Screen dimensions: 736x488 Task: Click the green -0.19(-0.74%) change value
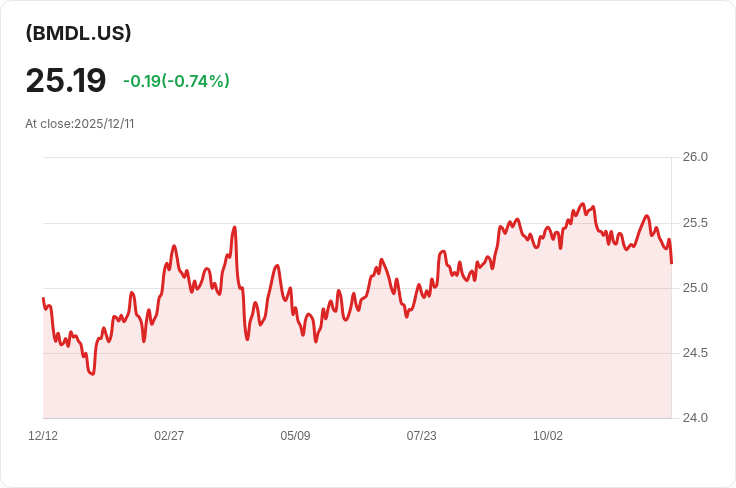pyautogui.click(x=176, y=81)
